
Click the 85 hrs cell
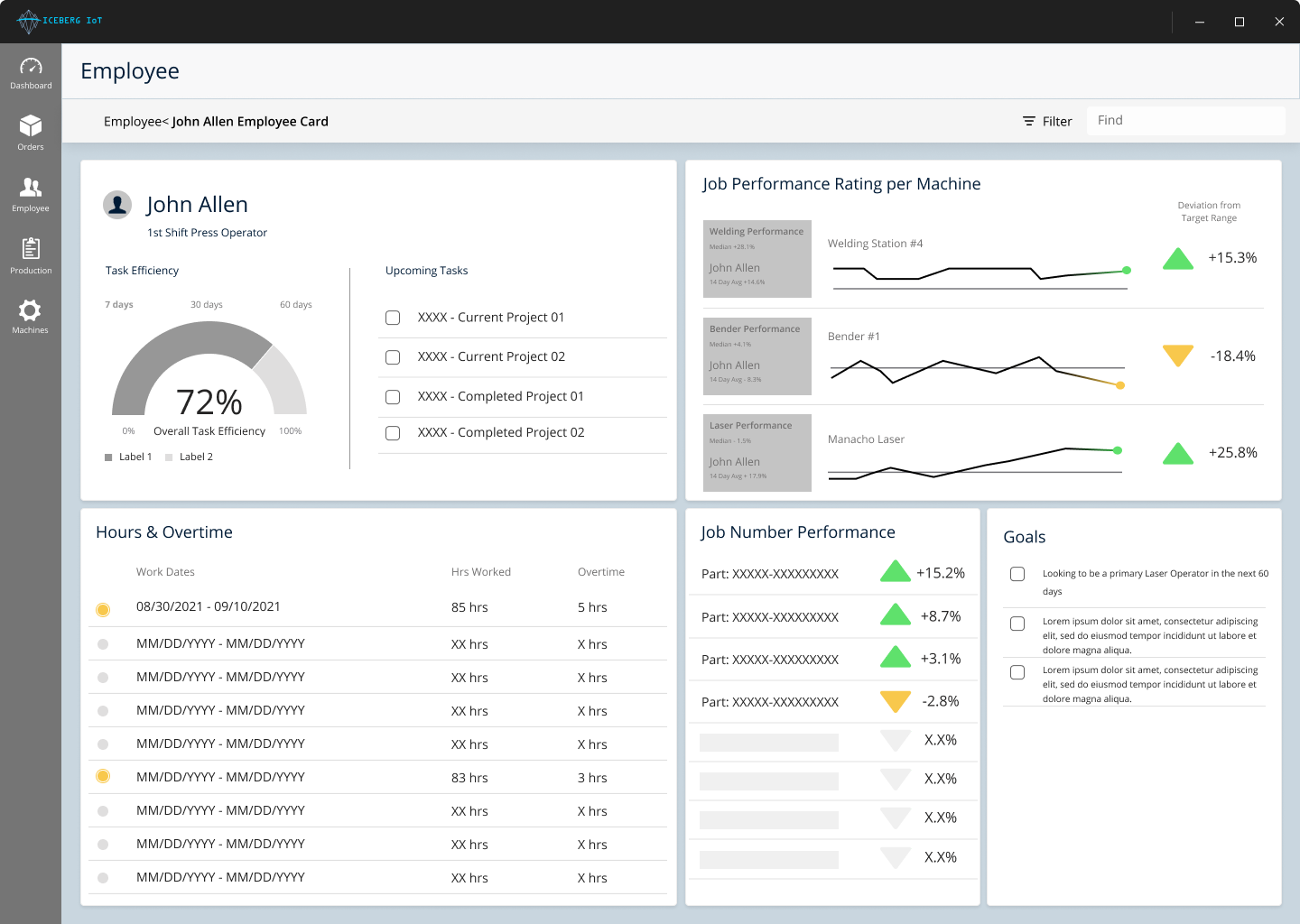click(x=469, y=607)
